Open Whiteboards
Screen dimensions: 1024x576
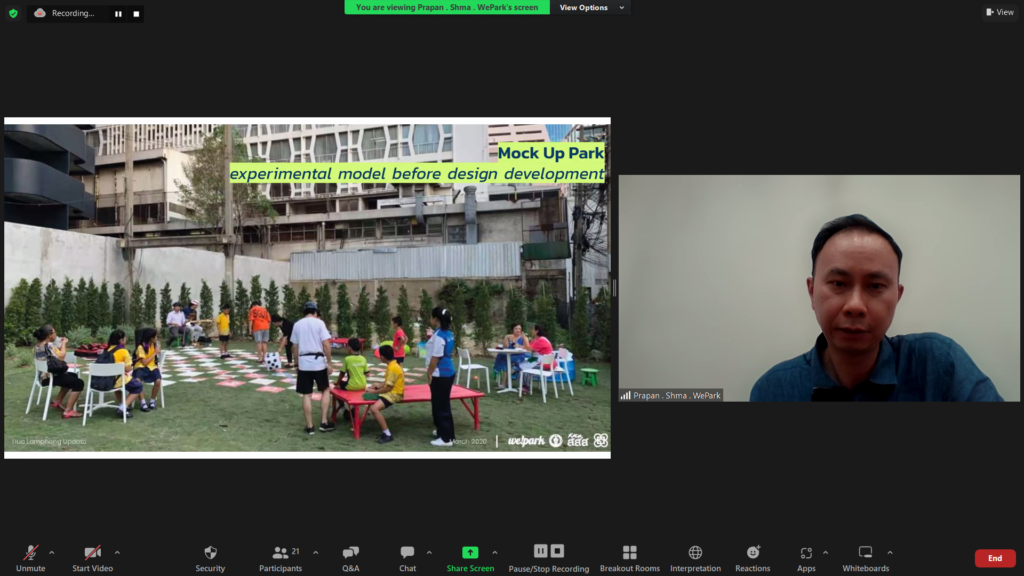coord(865,553)
